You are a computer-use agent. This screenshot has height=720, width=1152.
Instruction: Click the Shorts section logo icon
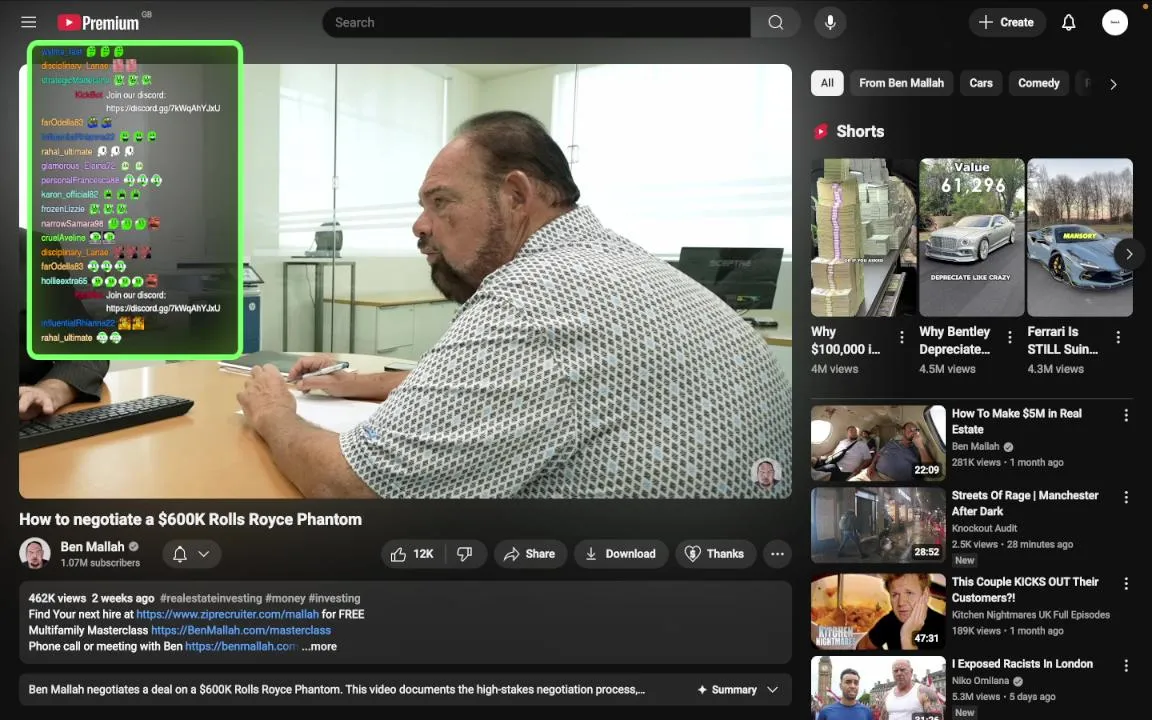click(821, 132)
